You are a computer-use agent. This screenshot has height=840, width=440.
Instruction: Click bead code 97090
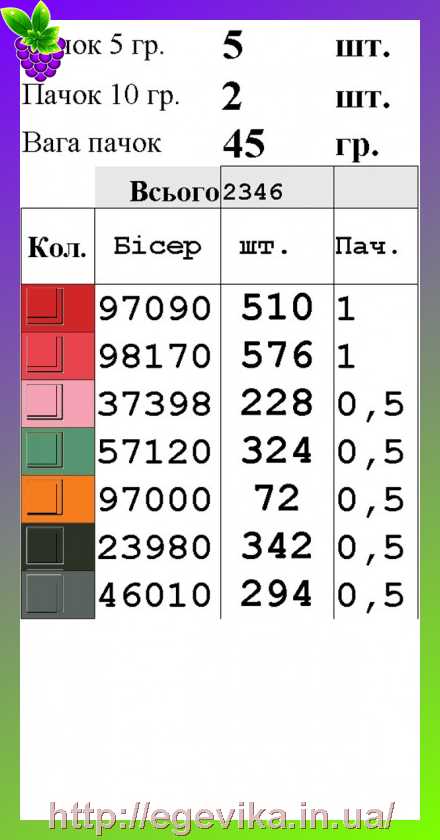point(154,309)
